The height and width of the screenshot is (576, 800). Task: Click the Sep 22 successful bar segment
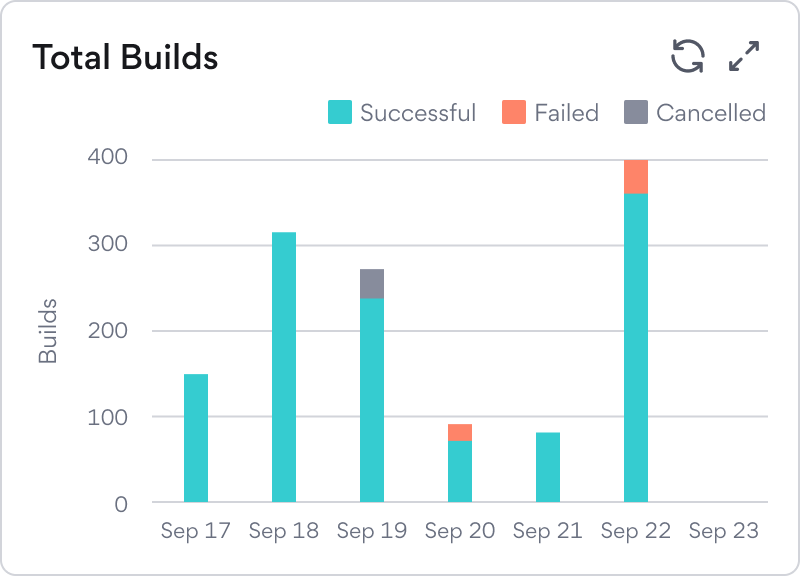pos(636,348)
